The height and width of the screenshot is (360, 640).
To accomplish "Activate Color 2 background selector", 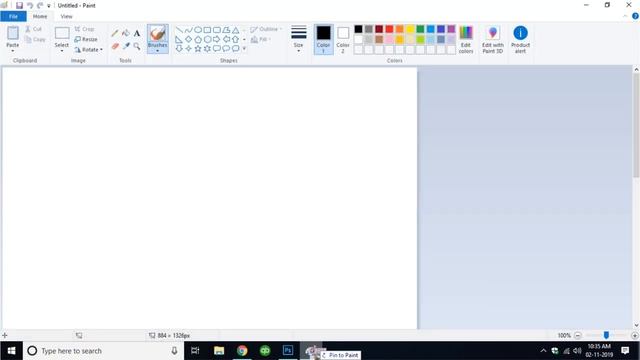I will [343, 40].
